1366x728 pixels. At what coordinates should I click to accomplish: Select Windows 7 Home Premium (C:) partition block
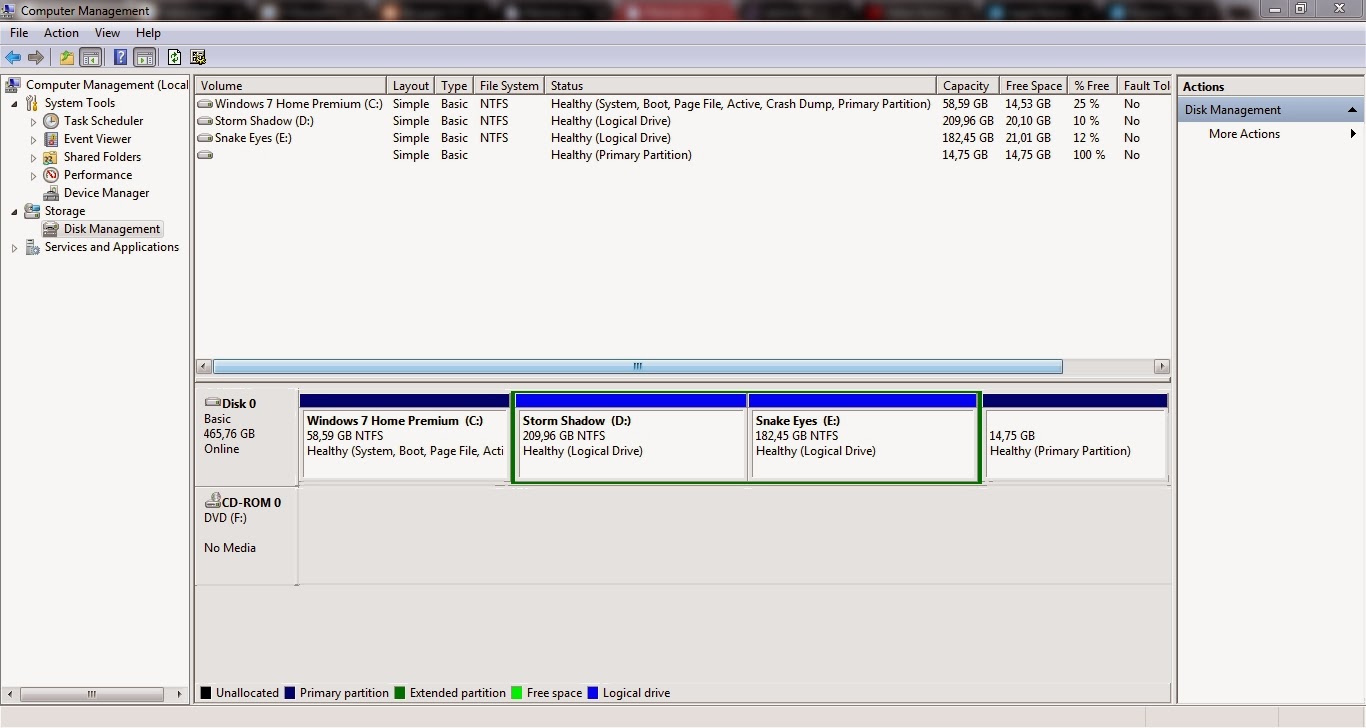click(405, 438)
